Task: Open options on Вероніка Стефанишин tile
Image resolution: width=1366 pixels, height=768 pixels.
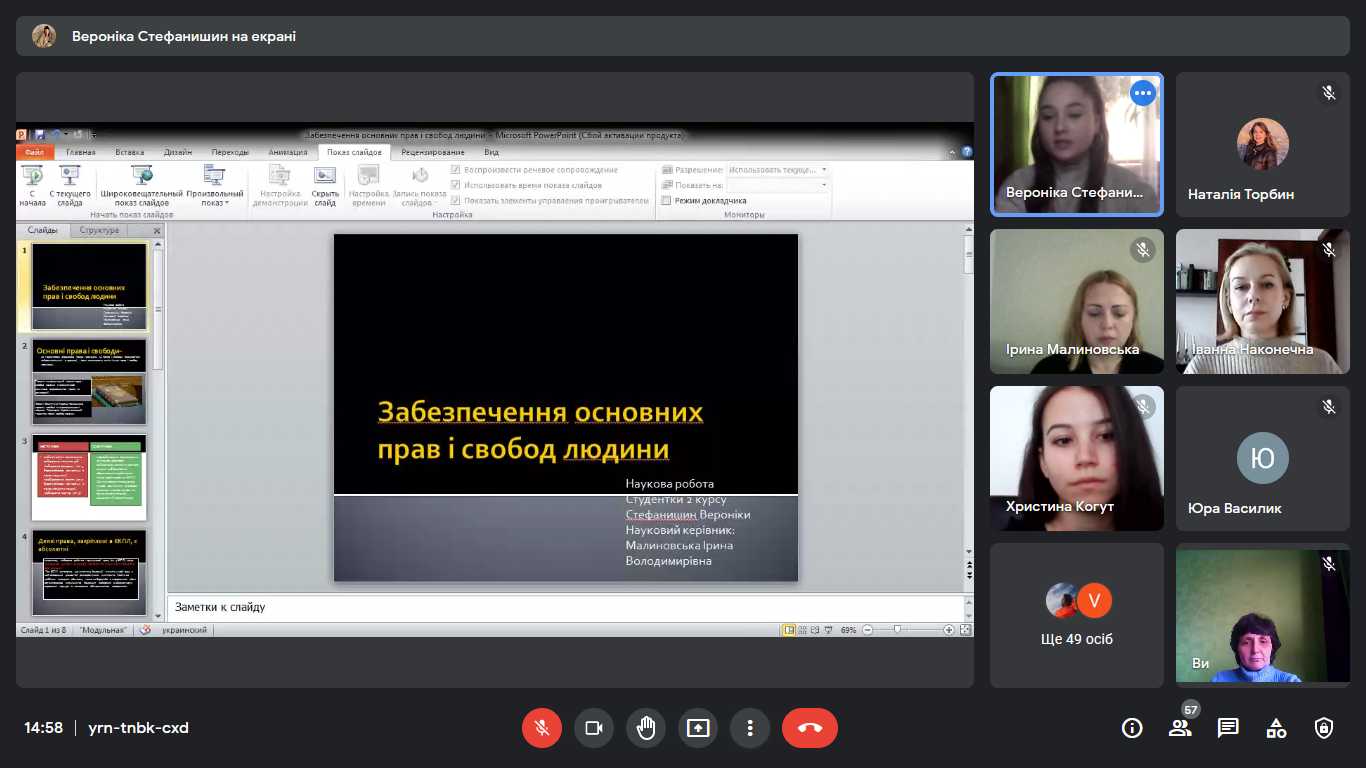Action: pos(1142,93)
